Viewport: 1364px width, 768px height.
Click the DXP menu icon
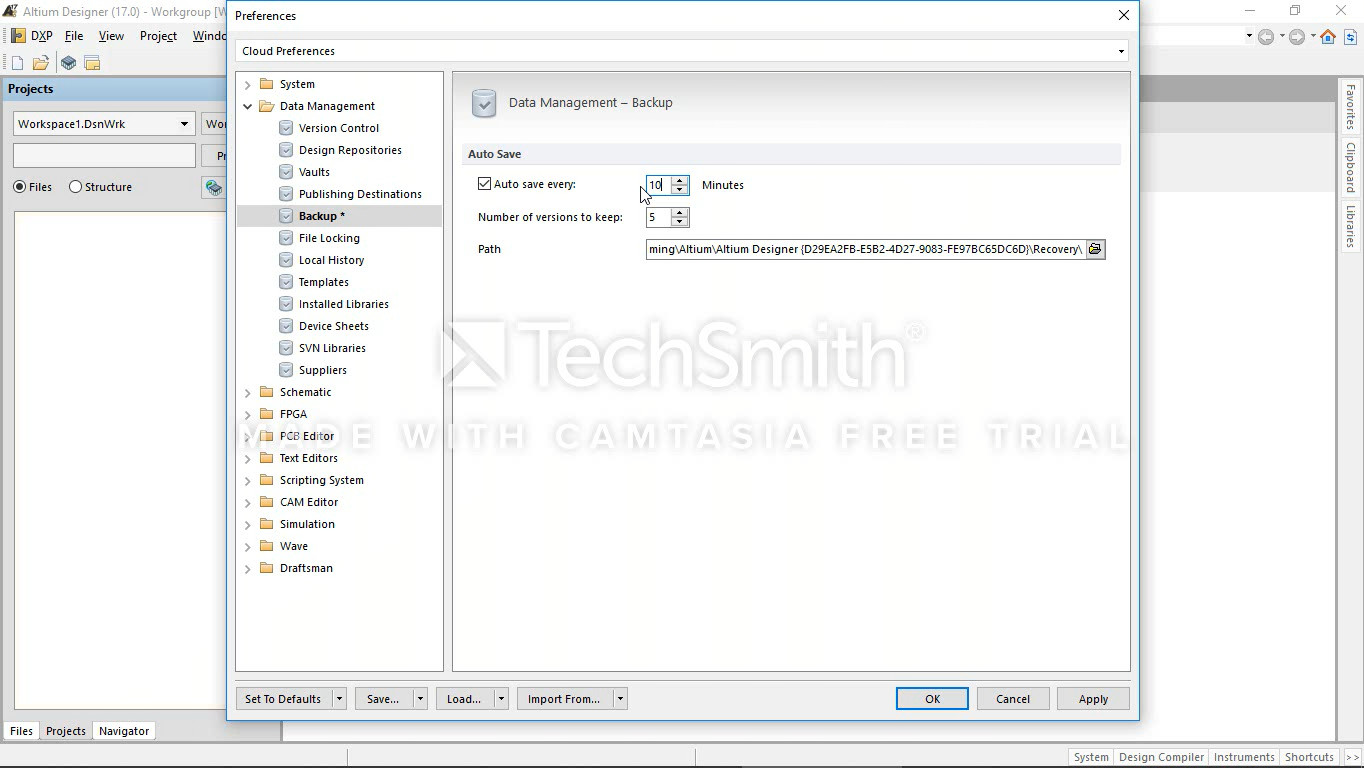[18, 36]
